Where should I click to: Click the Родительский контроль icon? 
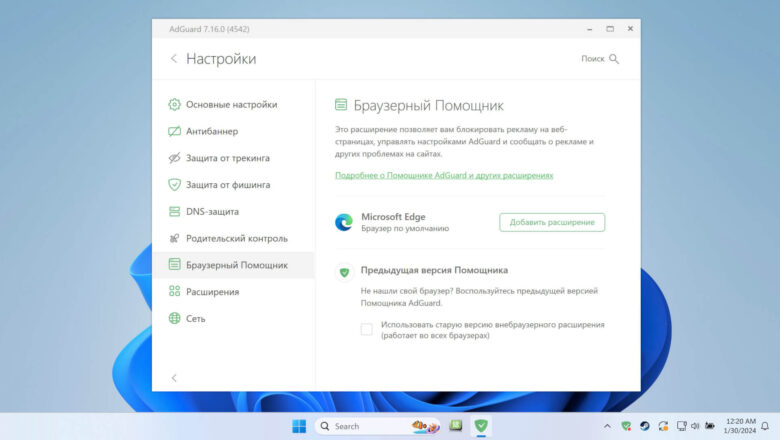point(174,238)
